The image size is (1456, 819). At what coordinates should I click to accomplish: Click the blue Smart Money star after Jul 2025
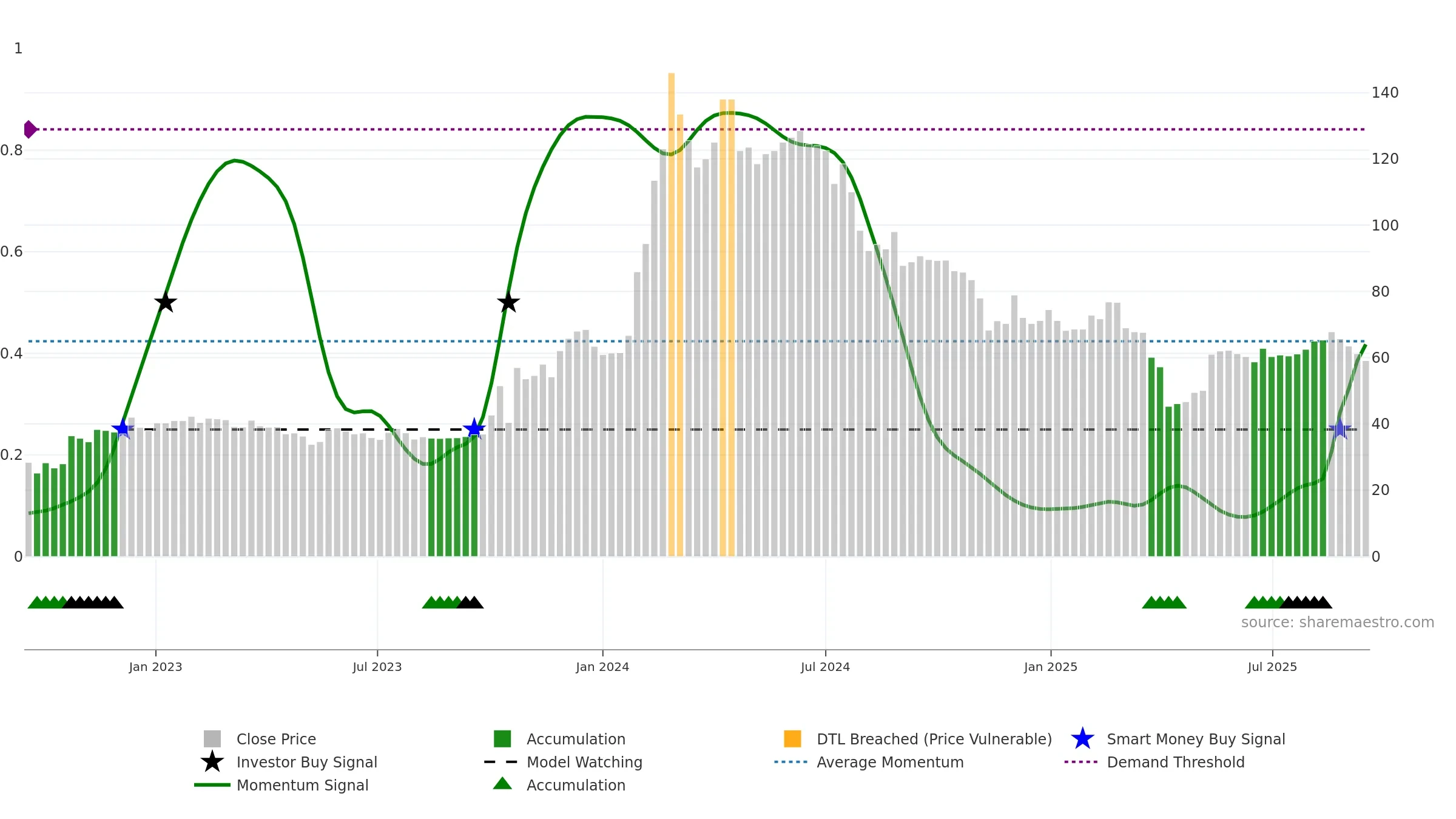1340,429
